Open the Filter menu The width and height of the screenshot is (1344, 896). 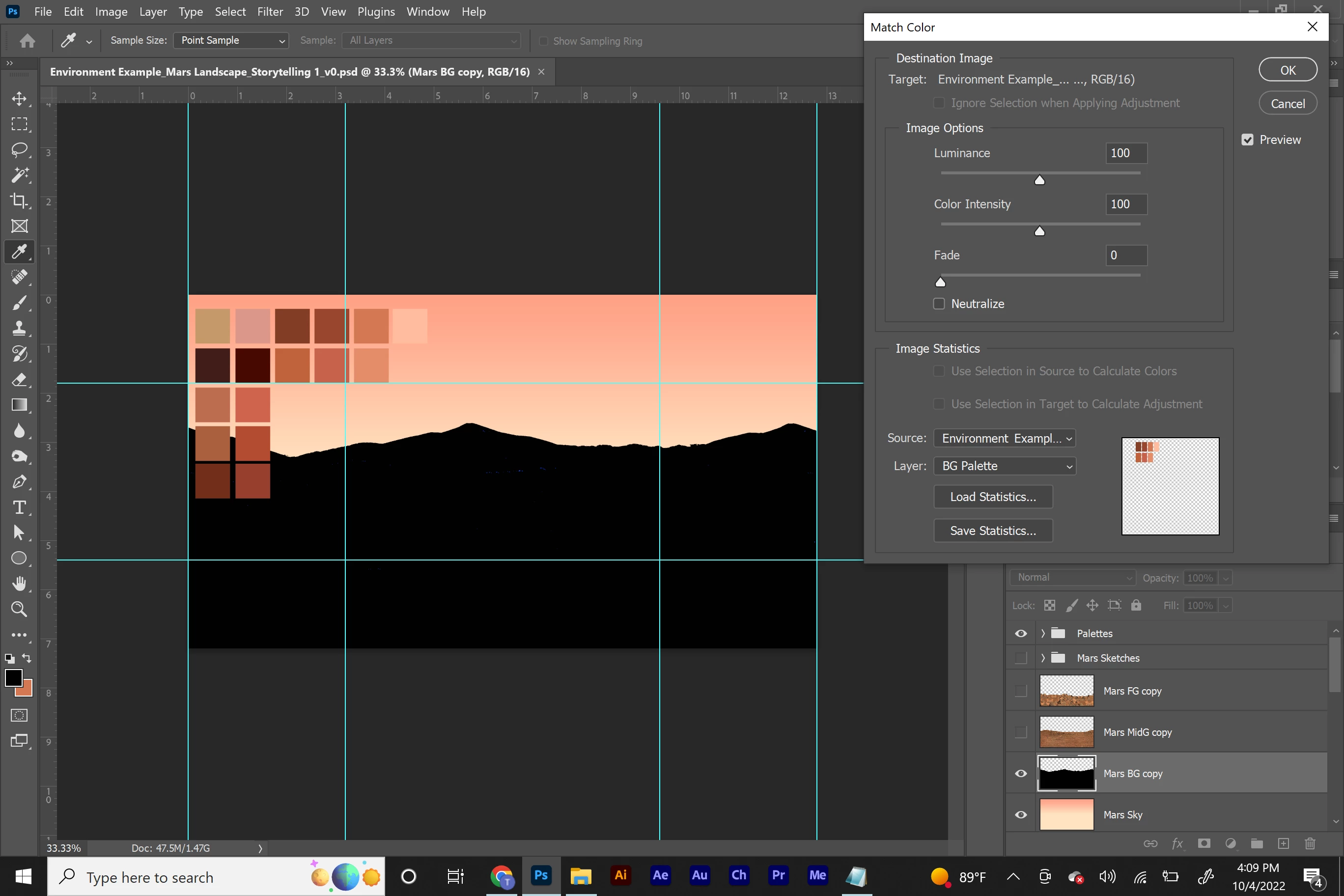pos(270,11)
